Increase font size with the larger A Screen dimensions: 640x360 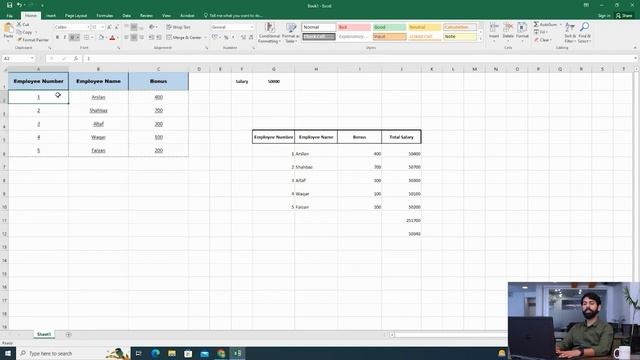click(109, 27)
